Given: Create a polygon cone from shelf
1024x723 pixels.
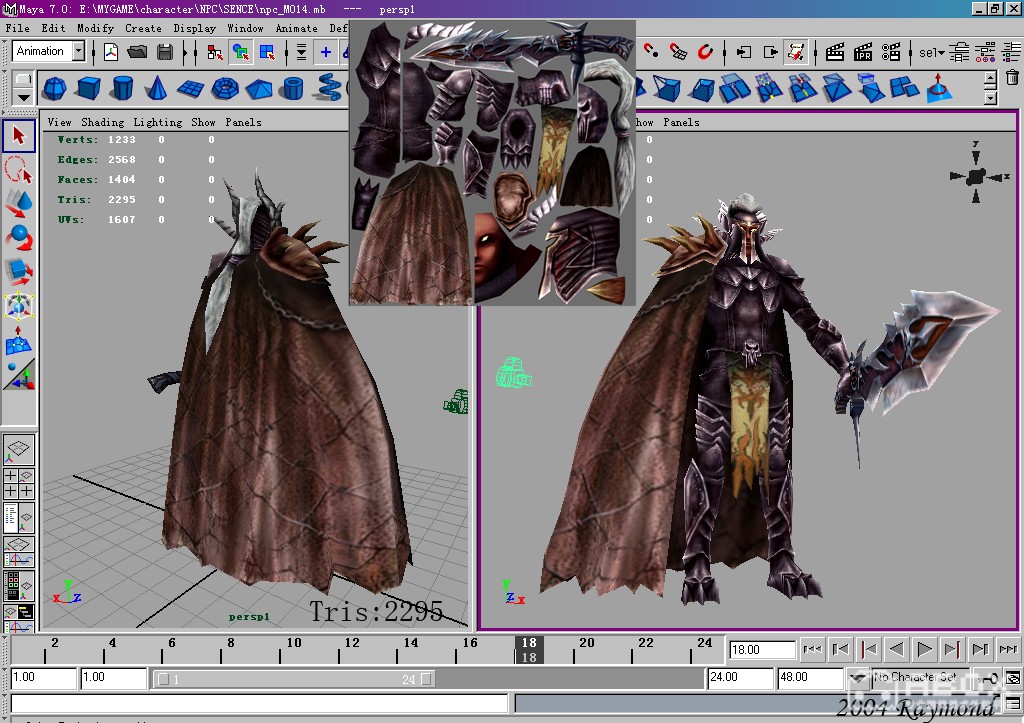Looking at the screenshot, I should coord(156,88).
